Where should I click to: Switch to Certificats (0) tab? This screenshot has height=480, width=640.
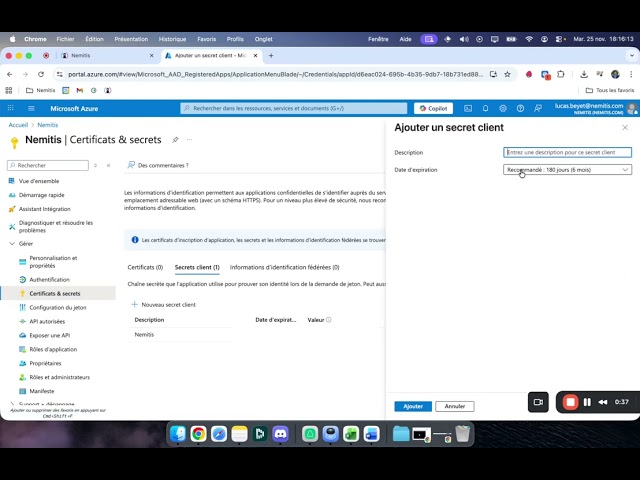pyautogui.click(x=145, y=267)
